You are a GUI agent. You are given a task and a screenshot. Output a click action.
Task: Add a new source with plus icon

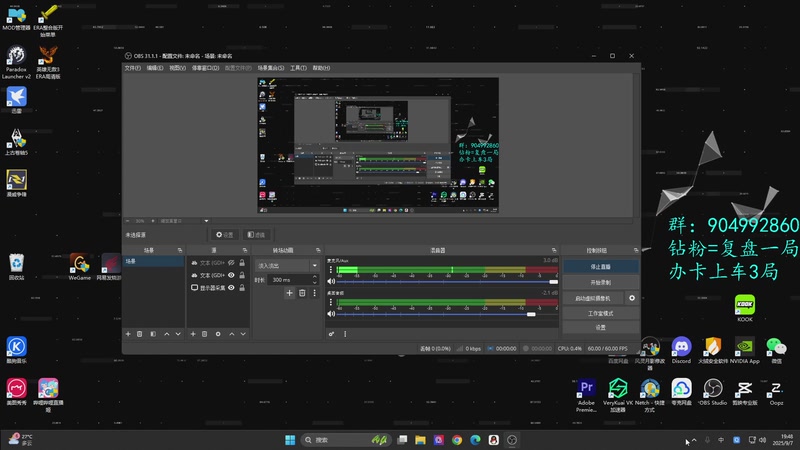pyautogui.click(x=193, y=334)
